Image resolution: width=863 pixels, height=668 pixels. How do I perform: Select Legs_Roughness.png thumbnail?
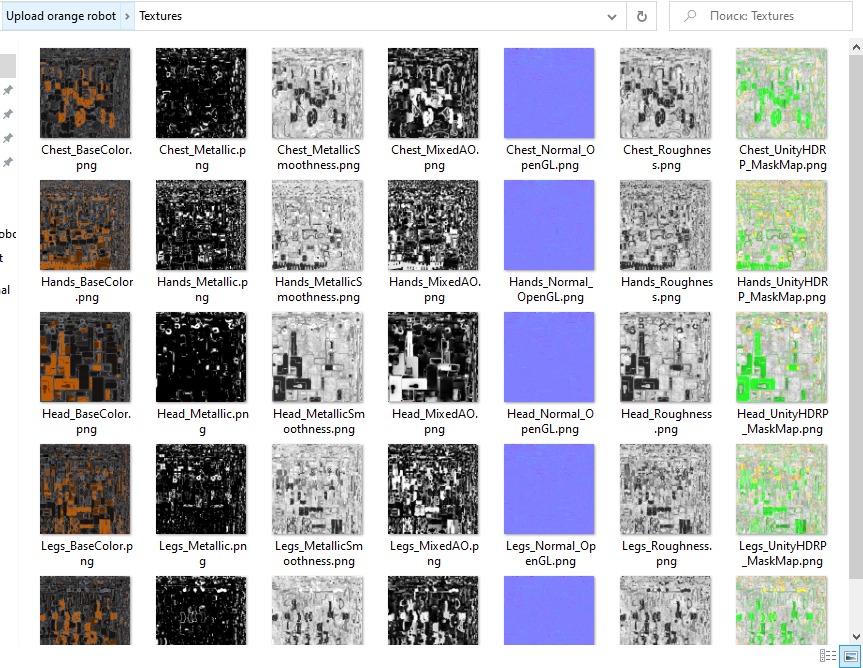665,489
